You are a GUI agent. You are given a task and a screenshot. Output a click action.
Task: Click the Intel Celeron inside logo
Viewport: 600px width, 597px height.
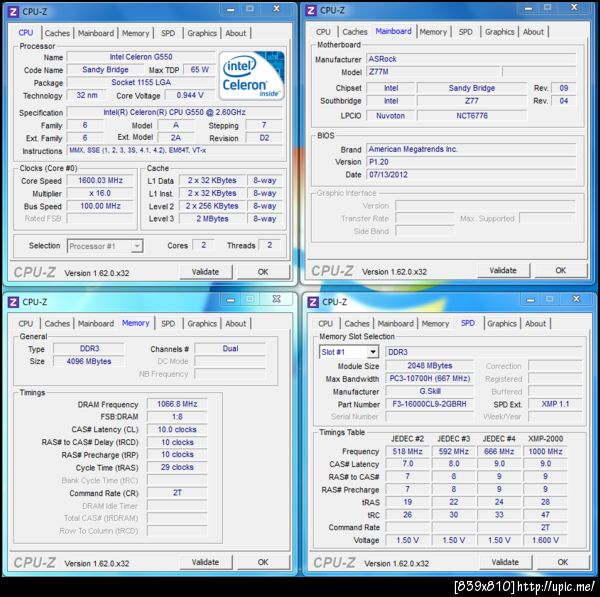click(252, 75)
